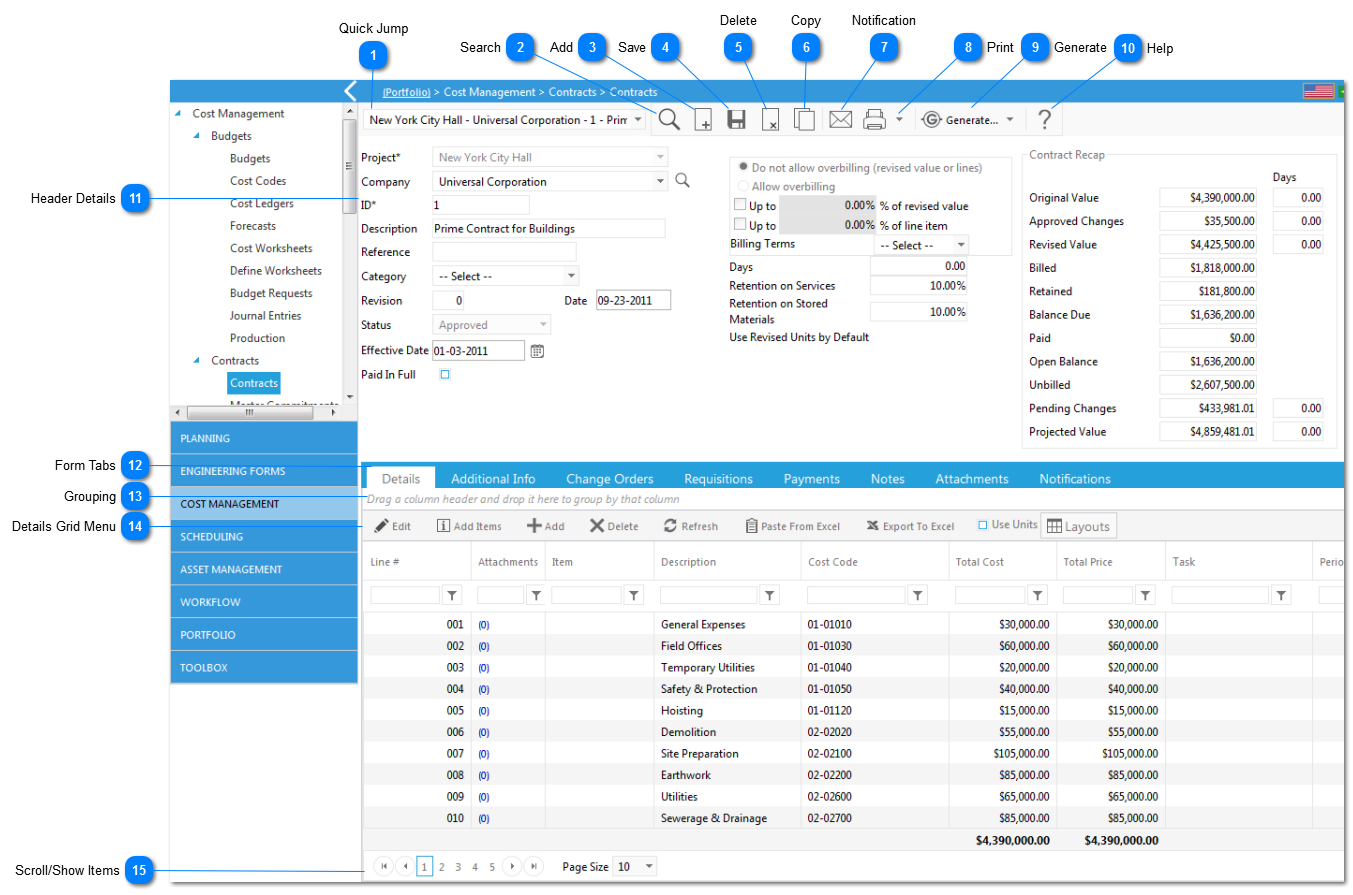The width and height of the screenshot is (1353, 895).
Task: Toggle Up to % of line item checkbox
Action: (740, 225)
